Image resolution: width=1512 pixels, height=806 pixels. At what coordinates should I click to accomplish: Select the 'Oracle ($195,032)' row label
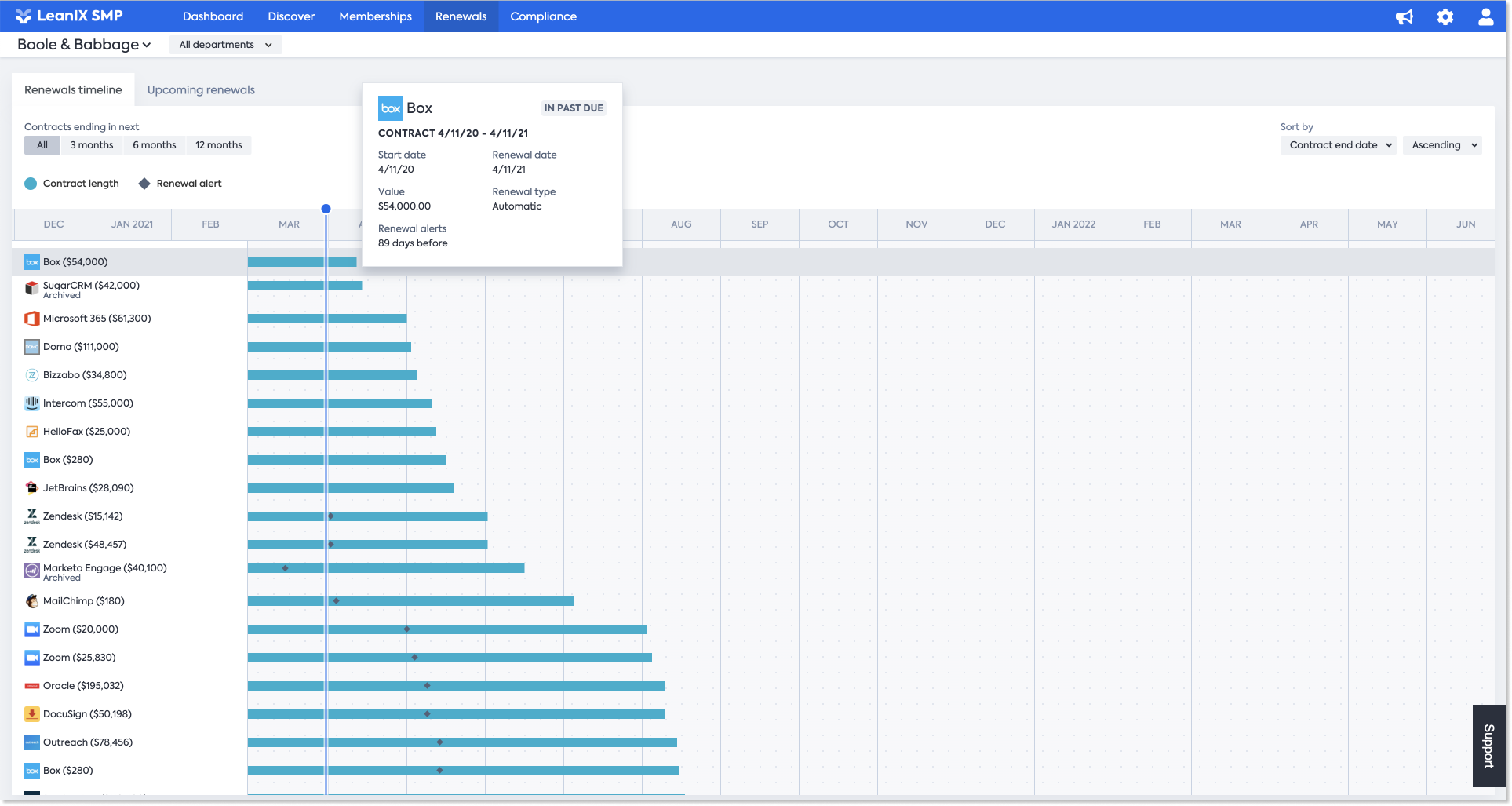[83, 686]
